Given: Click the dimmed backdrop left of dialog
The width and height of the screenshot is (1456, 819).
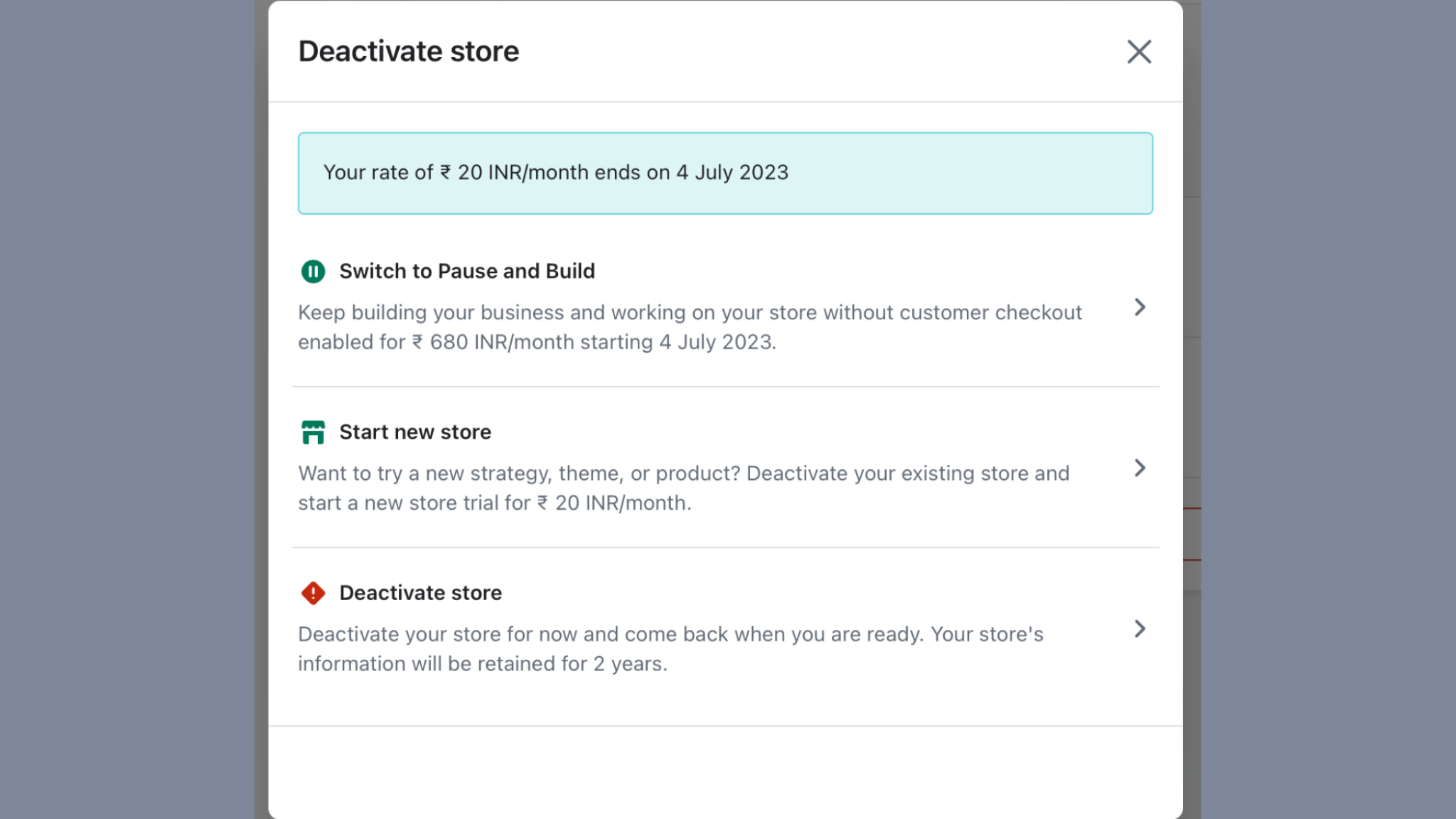Looking at the screenshot, I should (x=128, y=409).
